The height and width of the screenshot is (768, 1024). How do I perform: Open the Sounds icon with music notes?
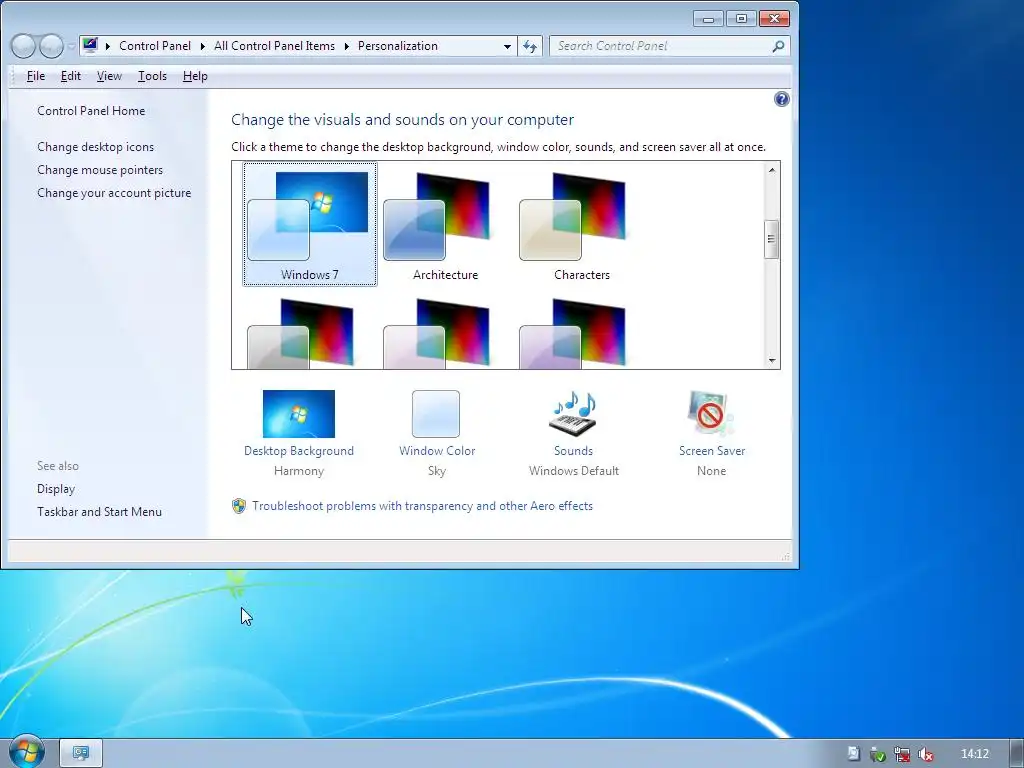coord(573,414)
